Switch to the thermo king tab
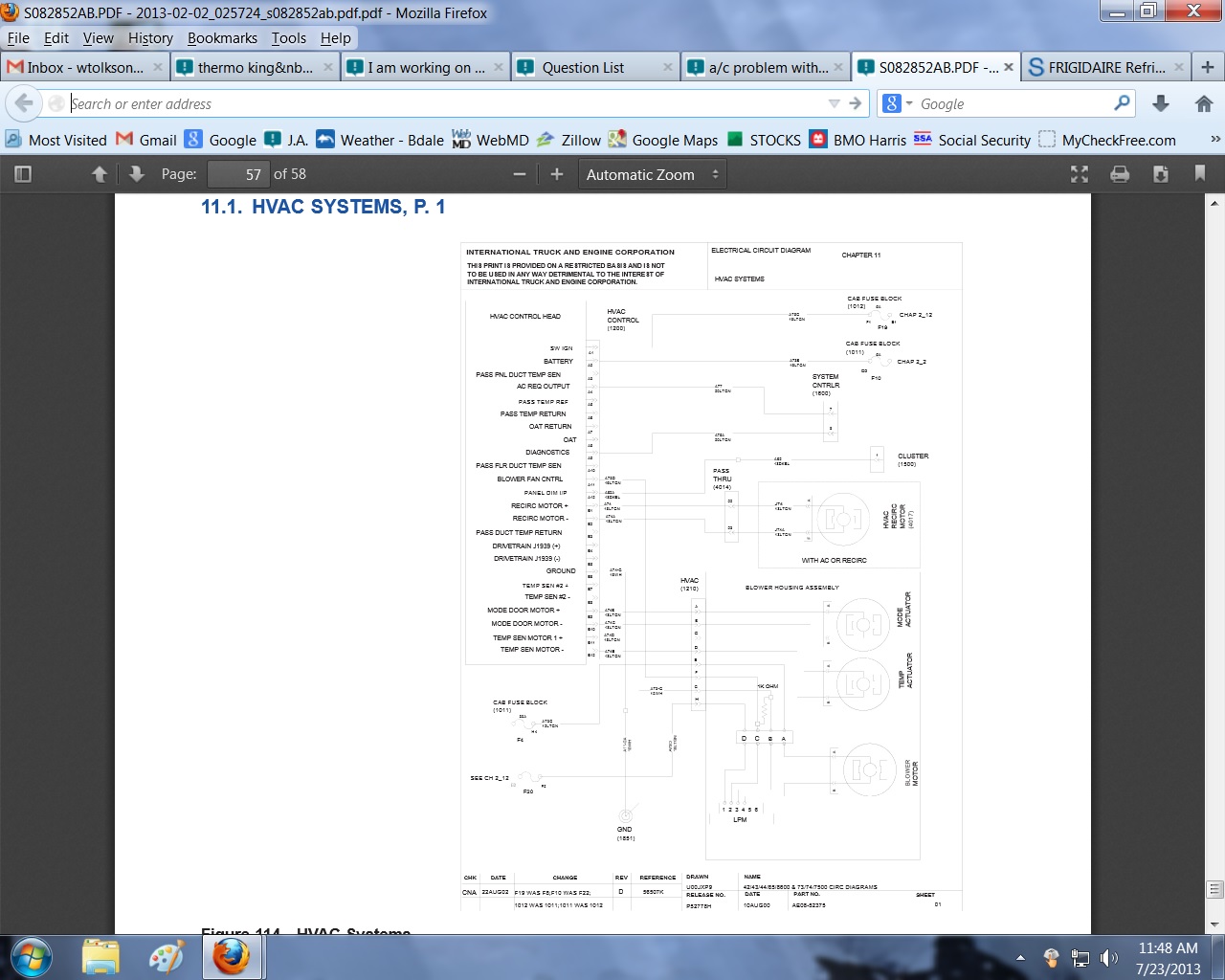Viewport: 1225px width, 980px height. pyautogui.click(x=256, y=67)
